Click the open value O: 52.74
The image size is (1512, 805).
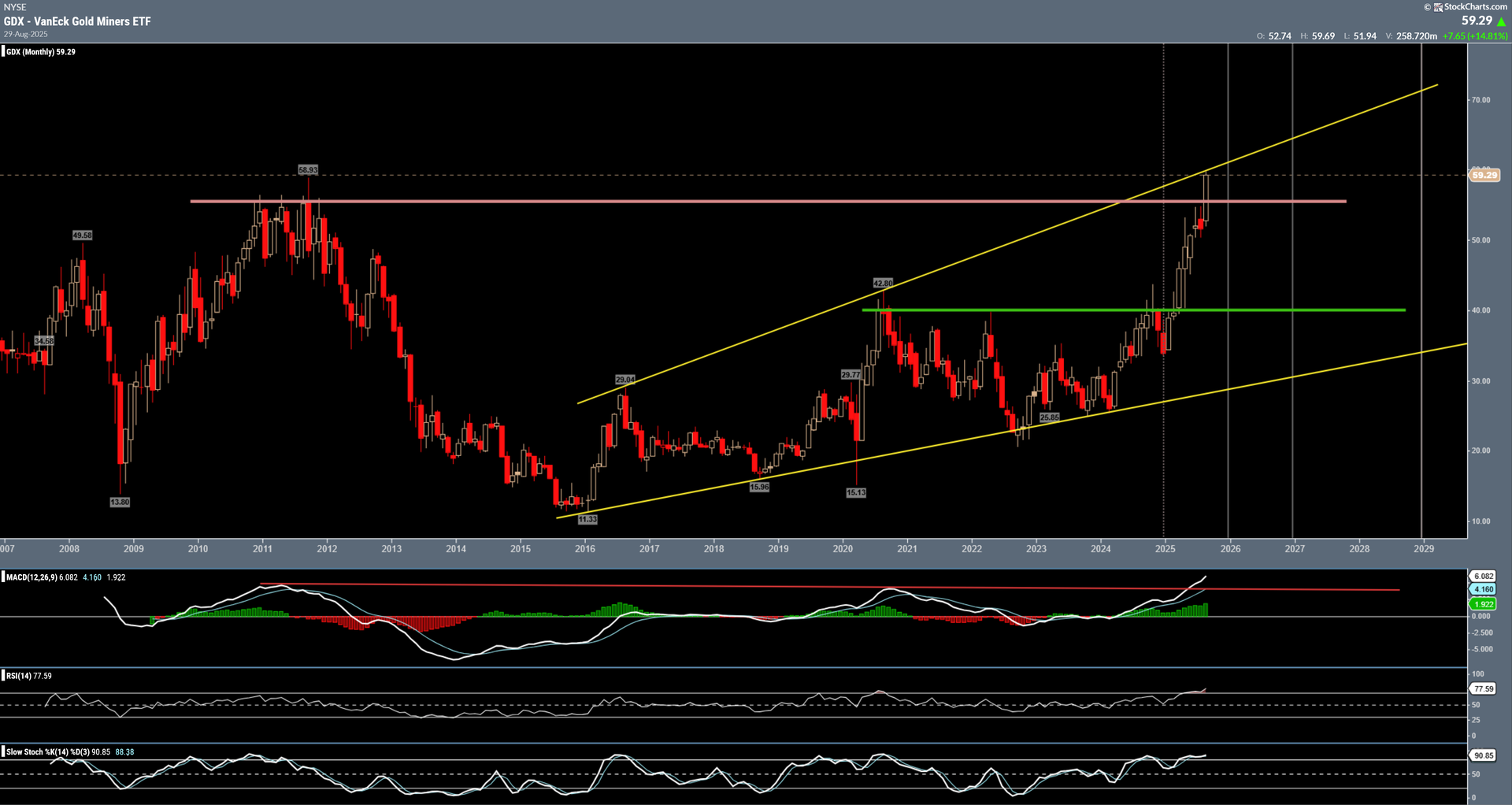point(1274,36)
